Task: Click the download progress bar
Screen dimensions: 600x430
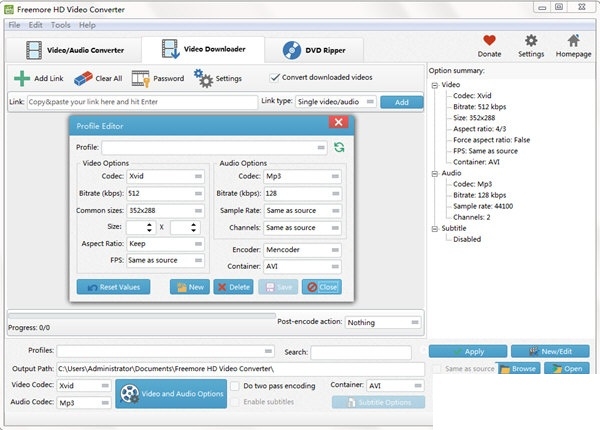Action: (x=142, y=316)
